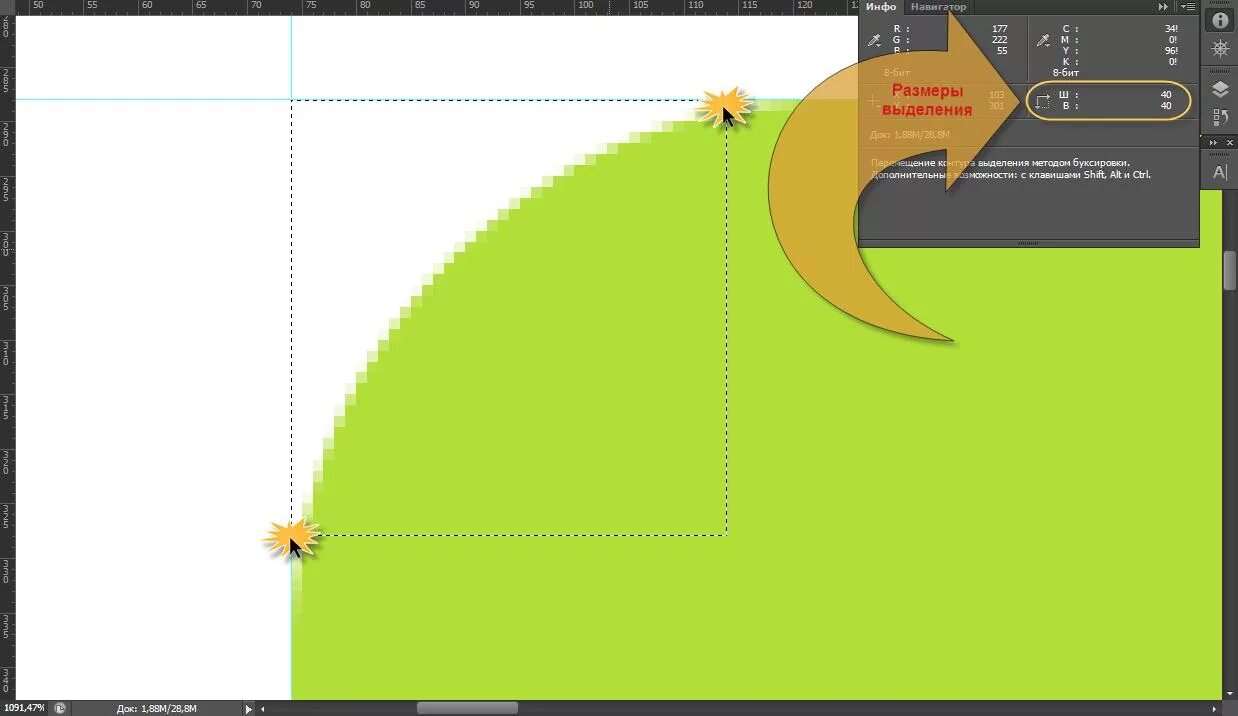Viewport: 1238px width, 716px height.
Task: Click the zoom percentage field 1091,47%
Action: click(23, 708)
